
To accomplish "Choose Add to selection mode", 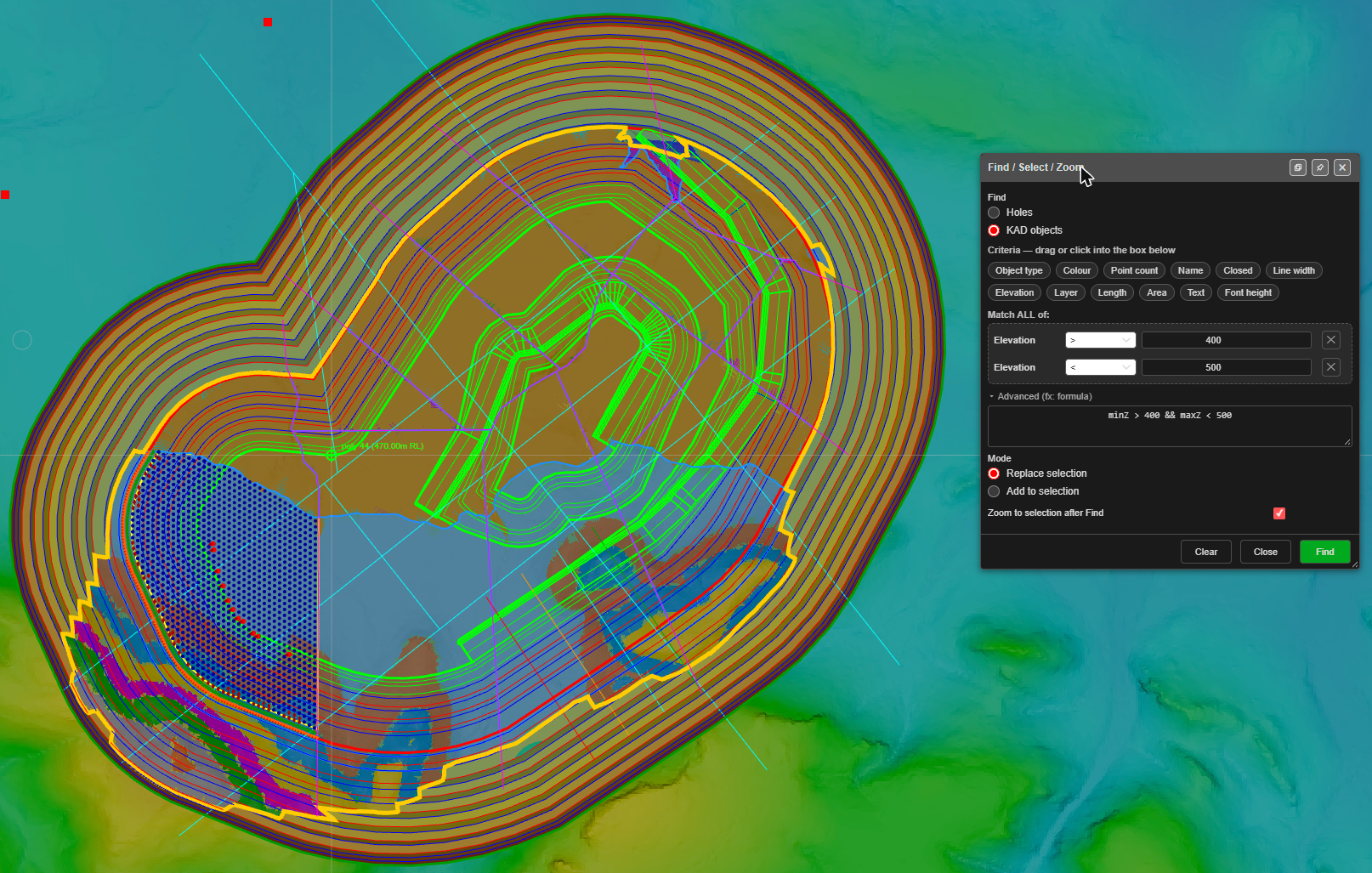I will tap(994, 491).
